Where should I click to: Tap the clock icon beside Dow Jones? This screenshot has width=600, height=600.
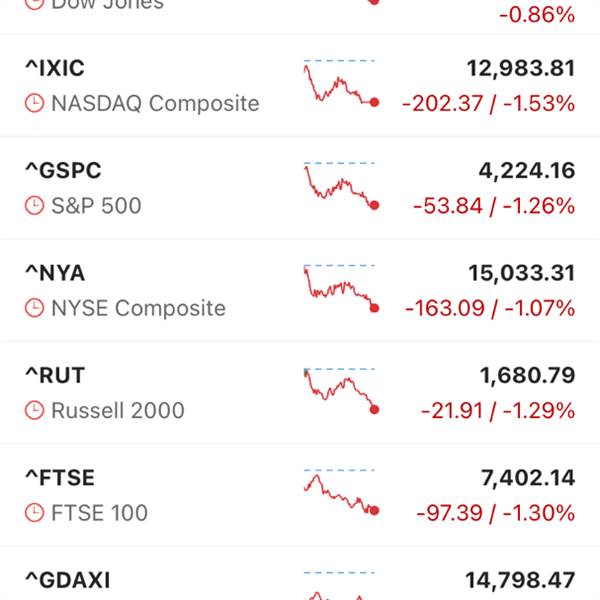(x=34, y=5)
